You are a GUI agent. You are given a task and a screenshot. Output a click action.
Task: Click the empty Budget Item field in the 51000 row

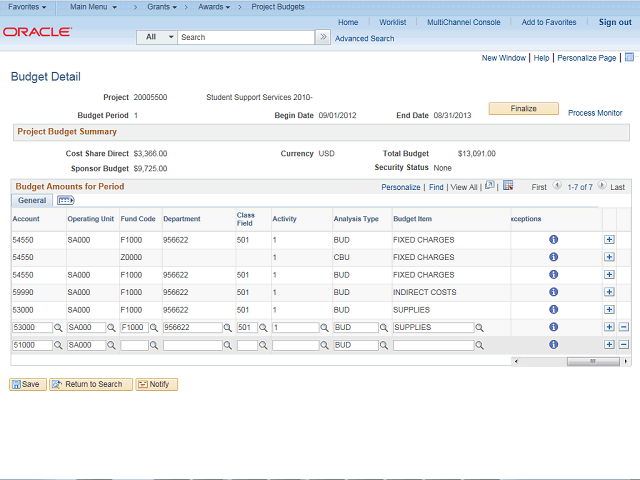tap(433, 345)
